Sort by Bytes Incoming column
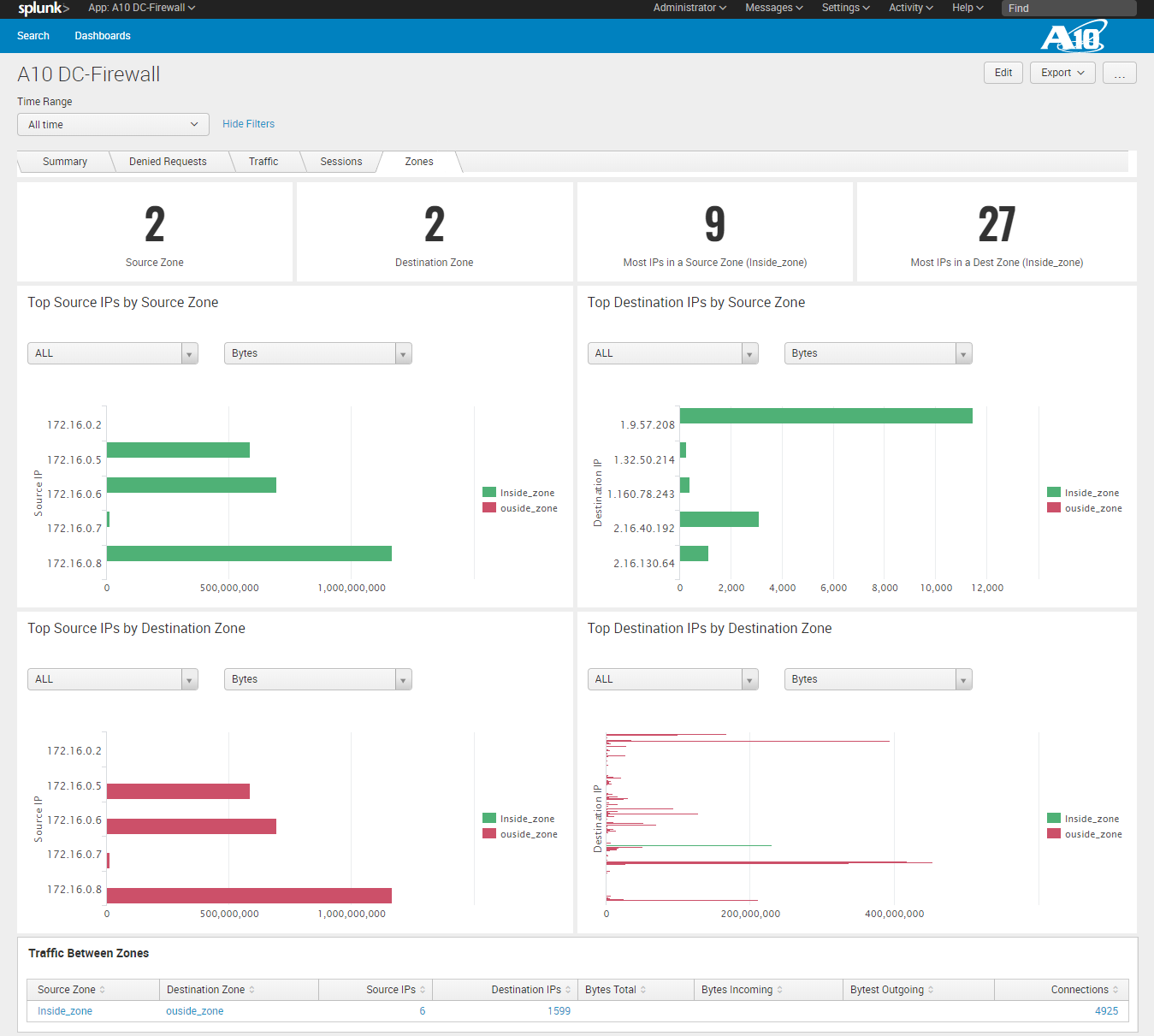The height and width of the screenshot is (1036, 1154). click(742, 990)
